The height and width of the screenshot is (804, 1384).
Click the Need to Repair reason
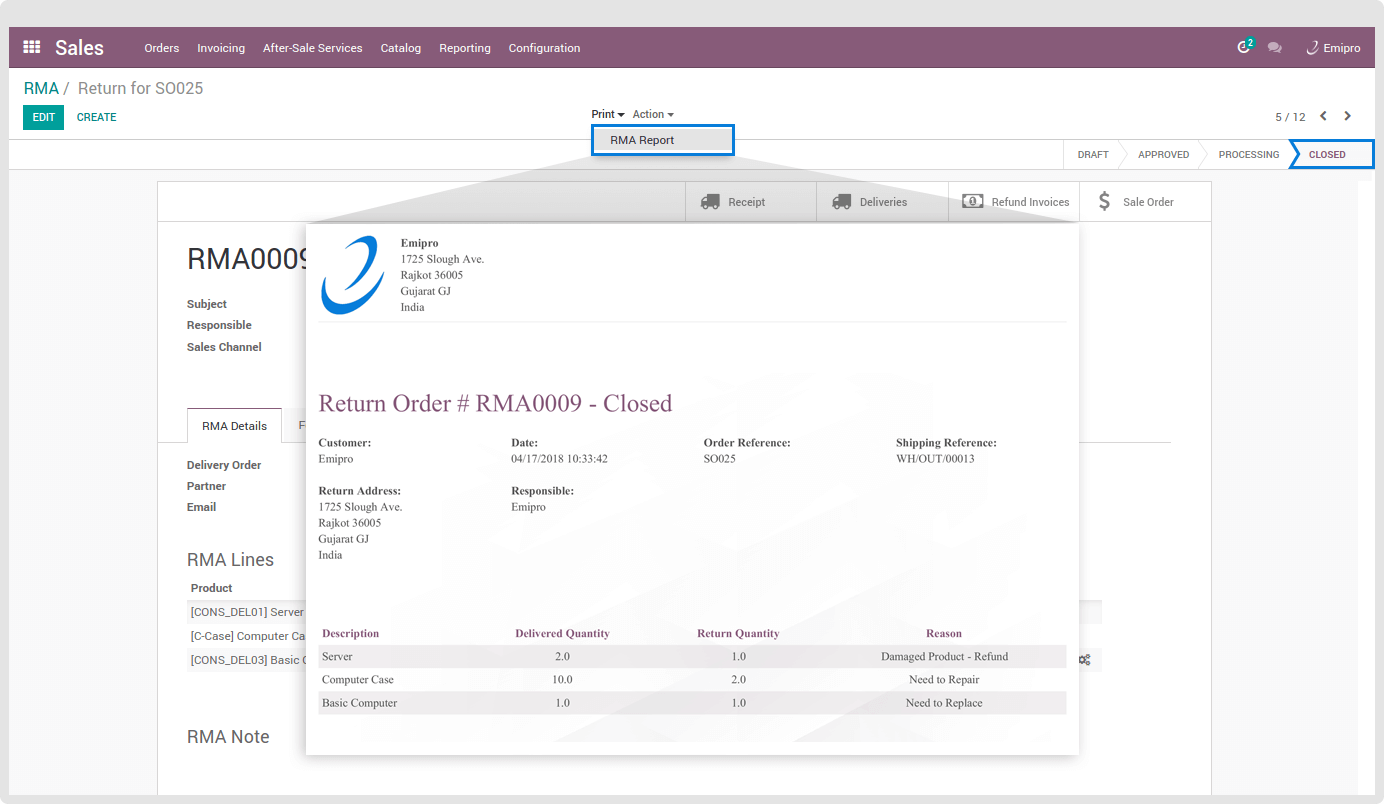[944, 680]
